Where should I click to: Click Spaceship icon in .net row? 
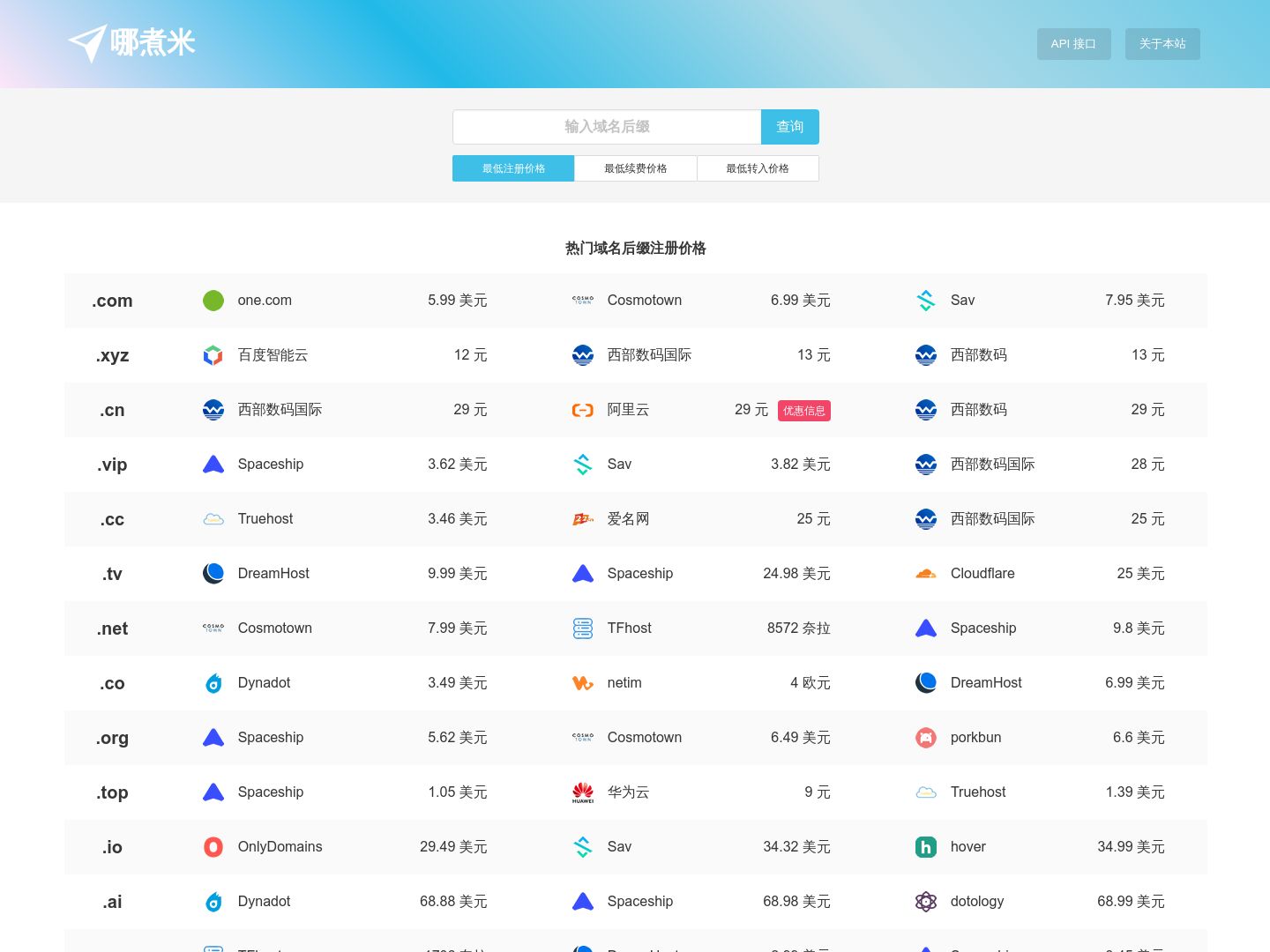[x=926, y=628]
